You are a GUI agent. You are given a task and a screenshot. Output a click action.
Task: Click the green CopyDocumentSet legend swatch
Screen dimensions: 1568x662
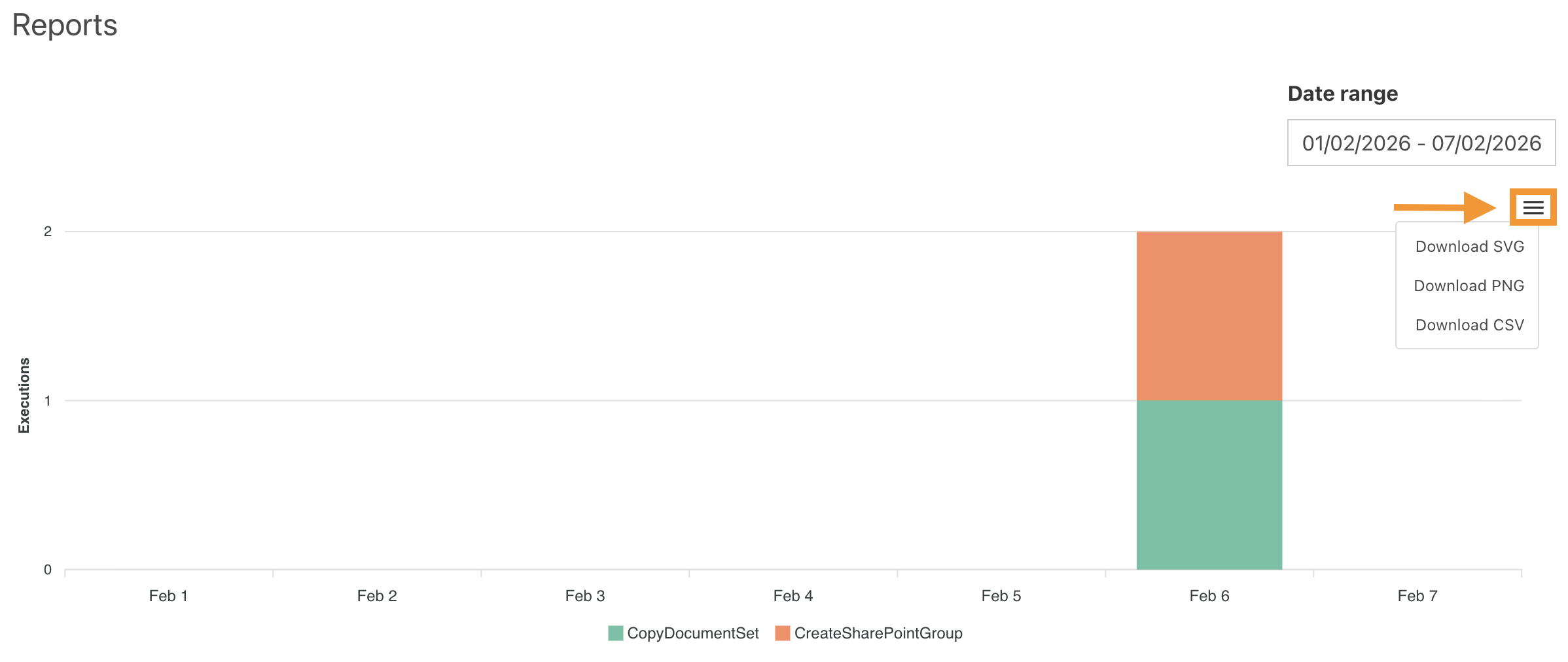pos(615,633)
